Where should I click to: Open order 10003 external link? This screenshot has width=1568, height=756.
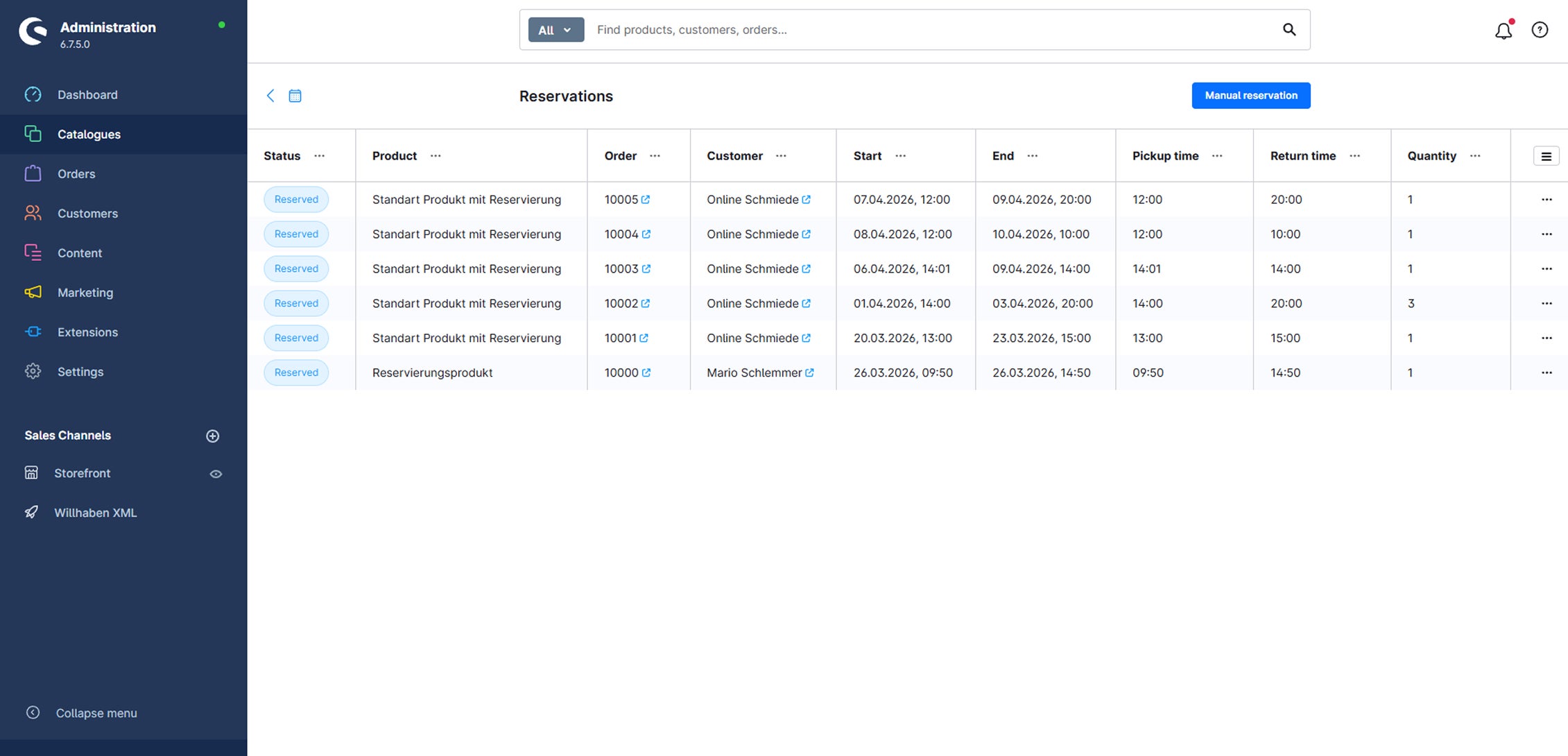click(646, 268)
